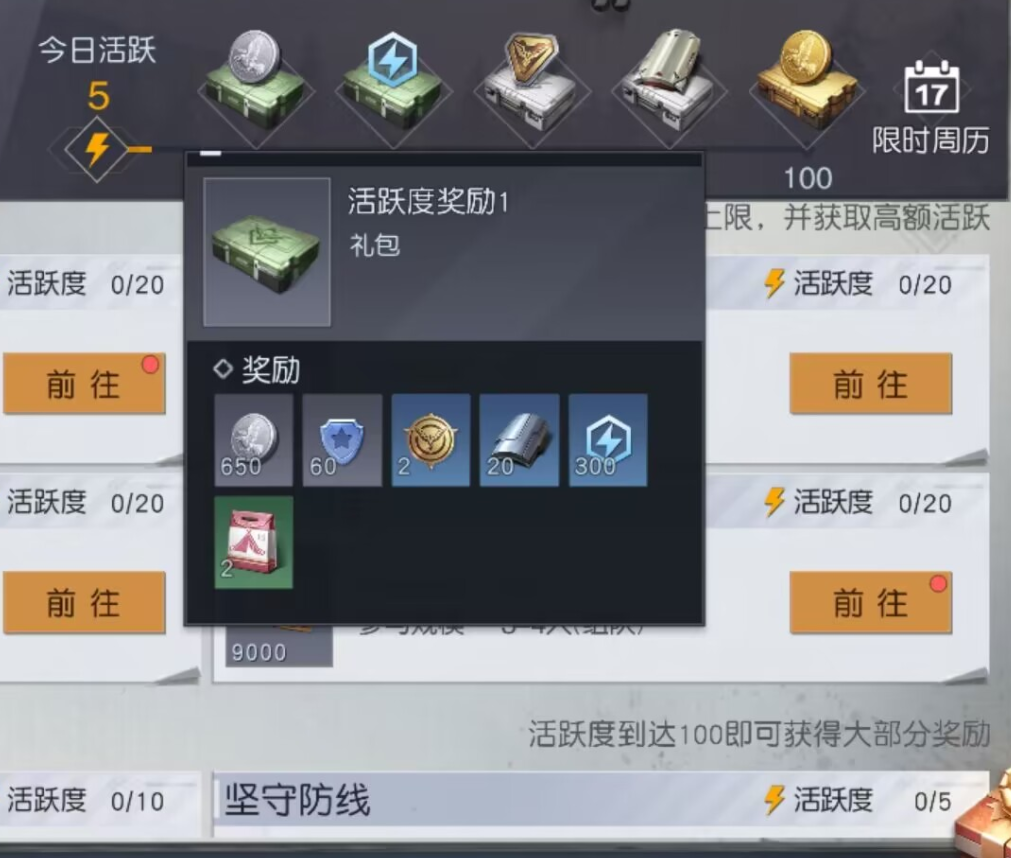Tap the 650 silver coin reward item

pyautogui.click(x=253, y=440)
